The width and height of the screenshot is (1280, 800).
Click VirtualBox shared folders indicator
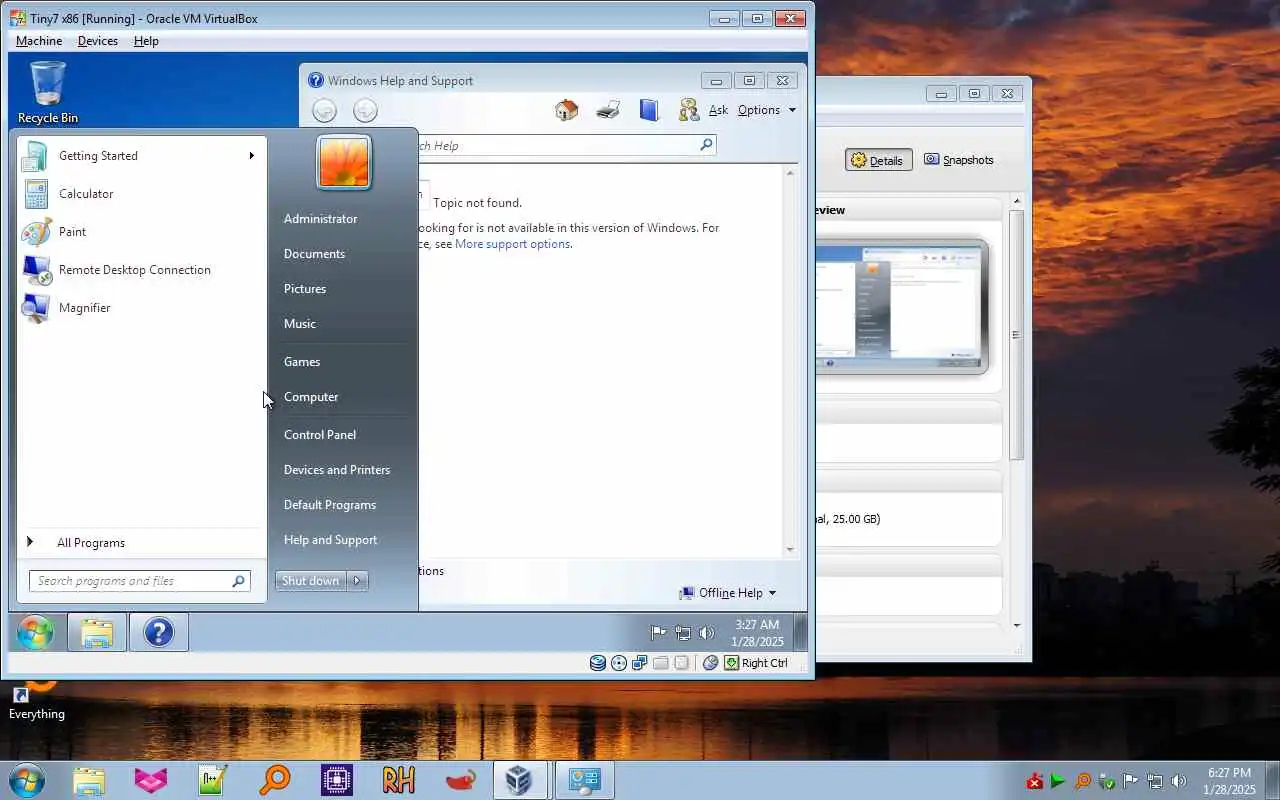point(661,663)
